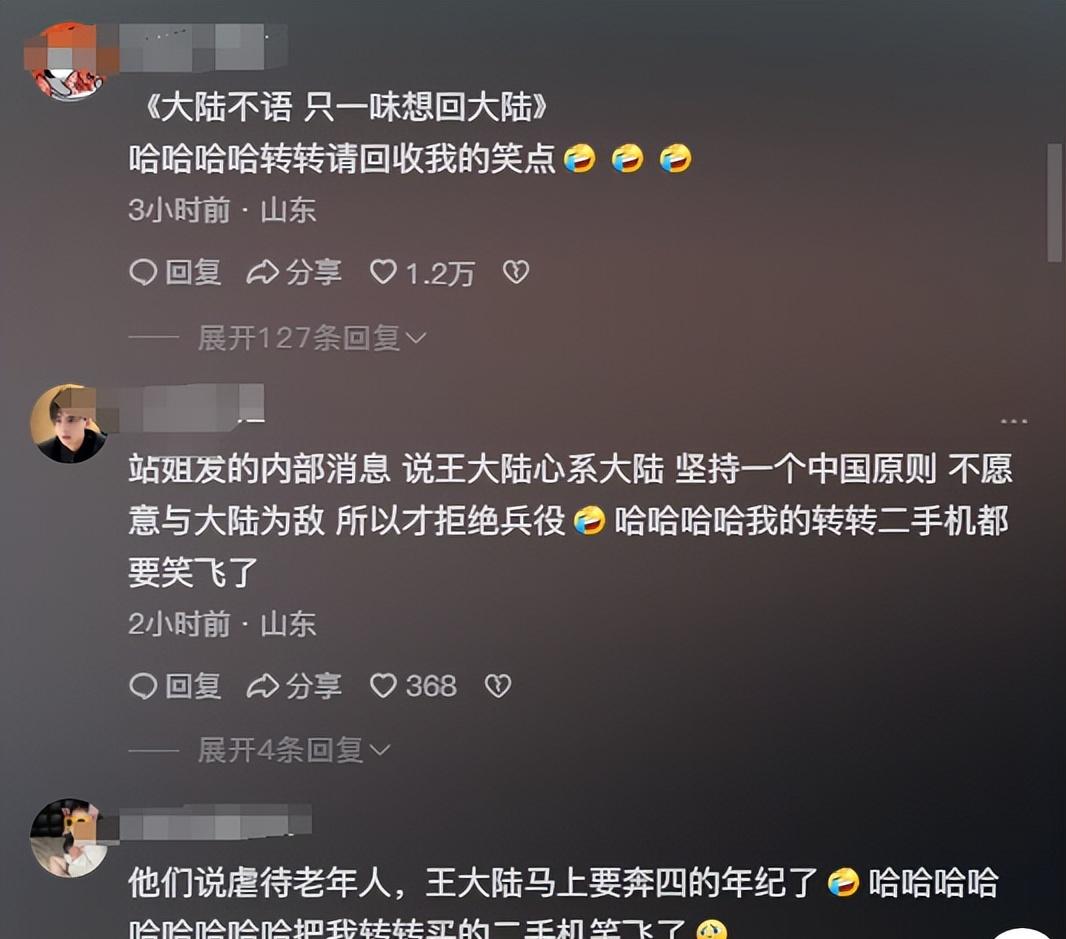Expand 展开127条回复 replies
Viewport: 1066px width, 939px height.
(311, 337)
